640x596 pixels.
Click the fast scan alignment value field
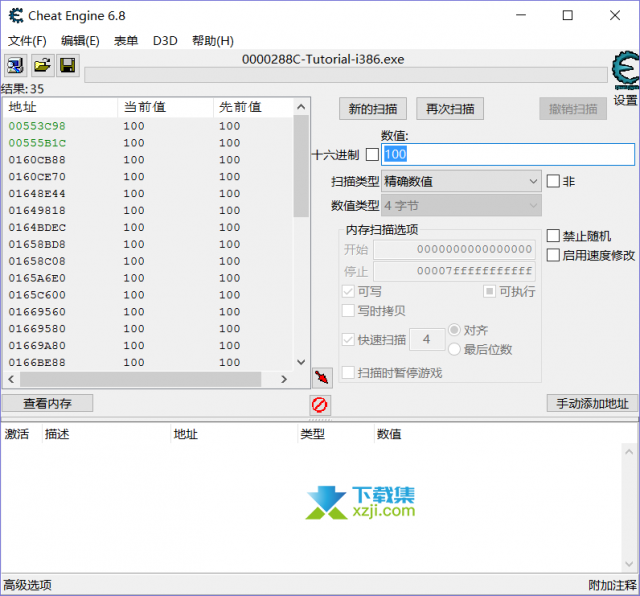[x=427, y=339]
